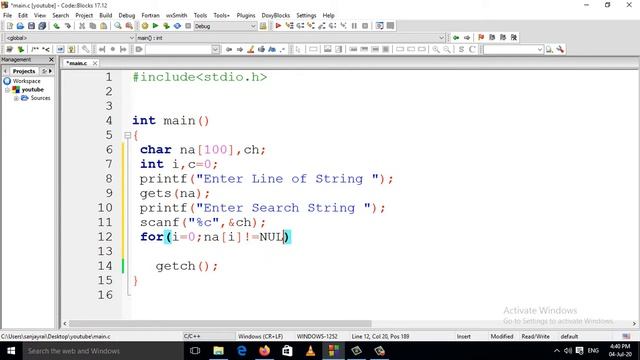
Task: Click the Copy toolbar icon
Action: tap(93, 26)
